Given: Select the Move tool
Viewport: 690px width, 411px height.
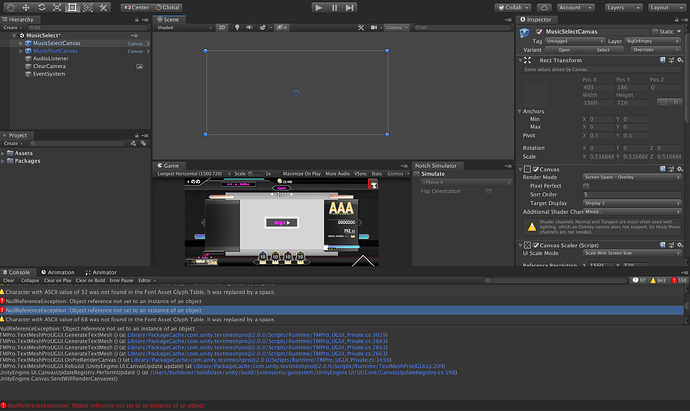Looking at the screenshot, I should click(x=25, y=7).
